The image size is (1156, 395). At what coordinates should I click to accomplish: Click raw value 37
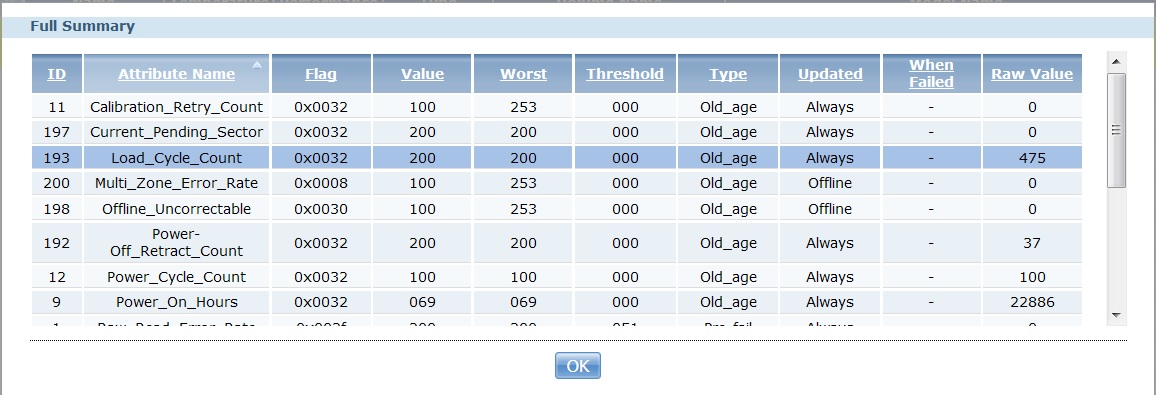coord(1032,242)
